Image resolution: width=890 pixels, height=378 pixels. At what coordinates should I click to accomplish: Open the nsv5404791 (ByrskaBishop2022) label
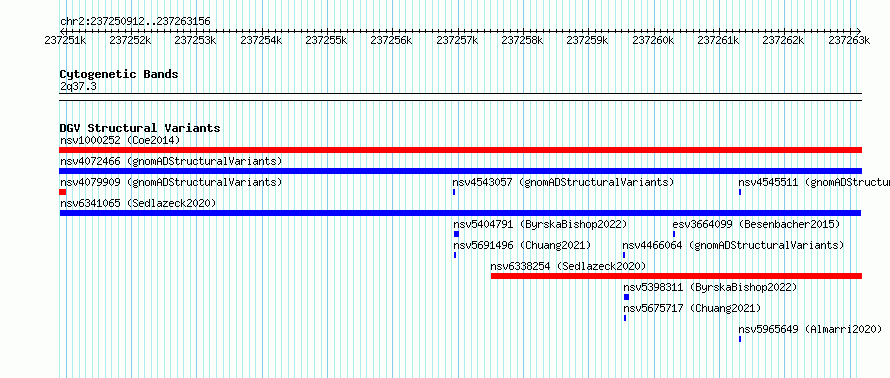click(540, 224)
